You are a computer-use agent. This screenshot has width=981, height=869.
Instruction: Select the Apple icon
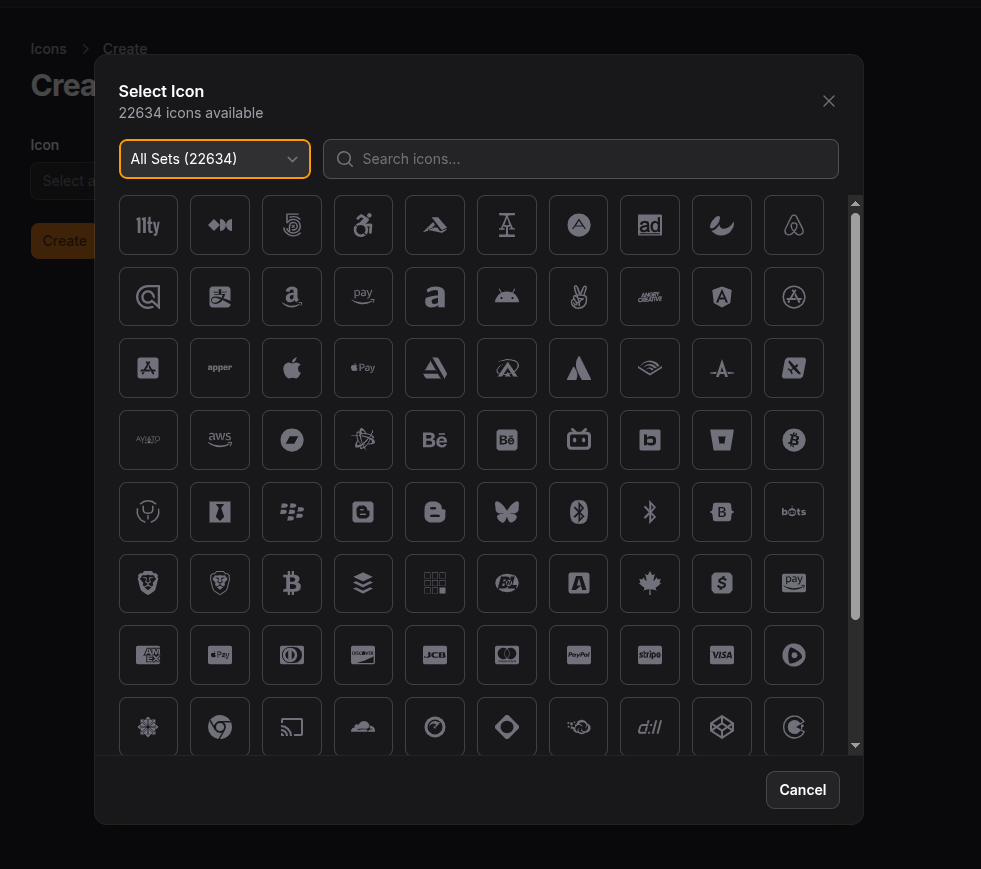292,368
